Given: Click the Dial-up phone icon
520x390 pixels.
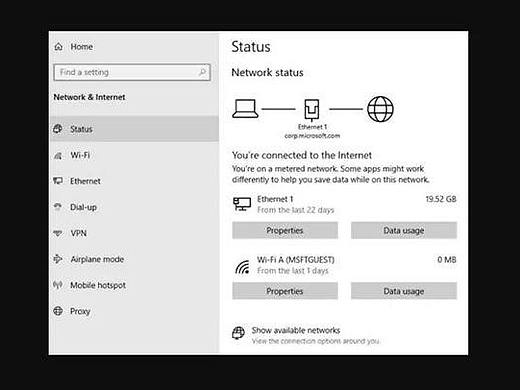Looking at the screenshot, I should tap(58, 207).
